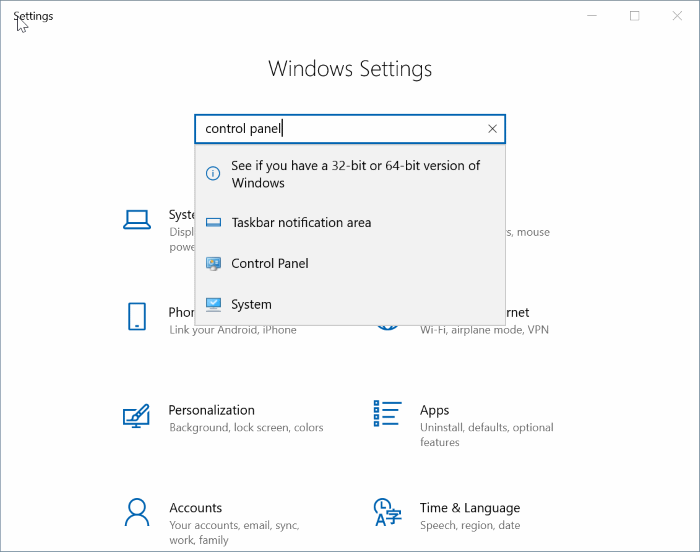Click 'Background, lock screen, colors' description

click(x=246, y=427)
